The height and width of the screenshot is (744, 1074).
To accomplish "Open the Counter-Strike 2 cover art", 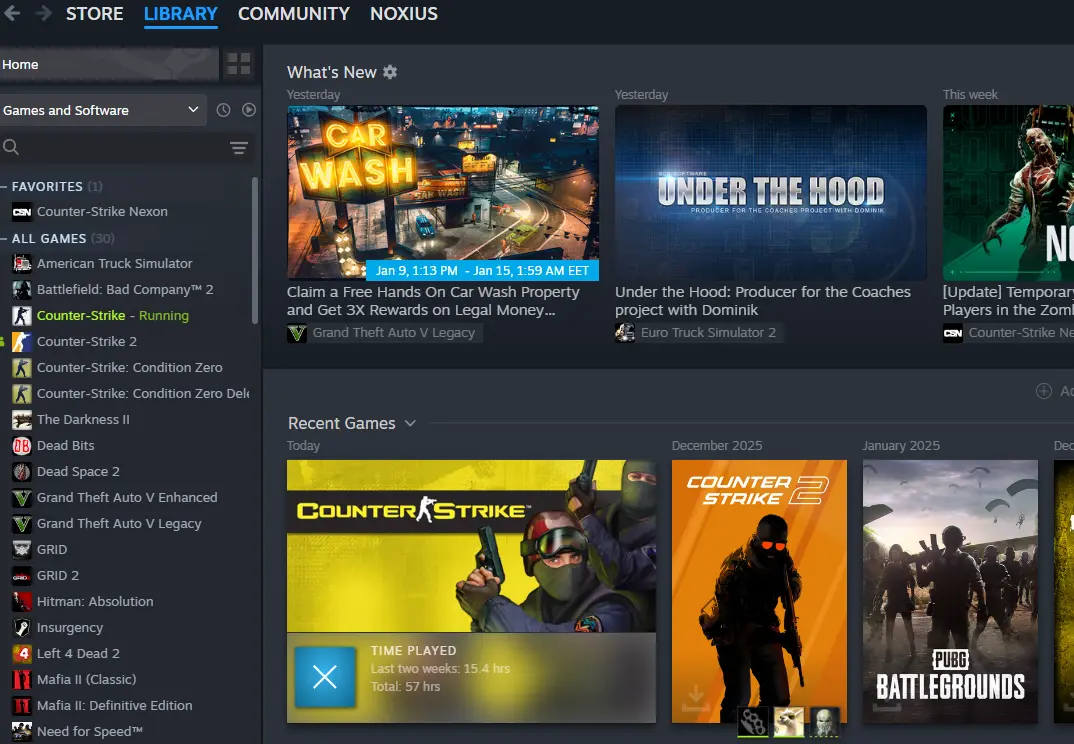I will pyautogui.click(x=759, y=591).
